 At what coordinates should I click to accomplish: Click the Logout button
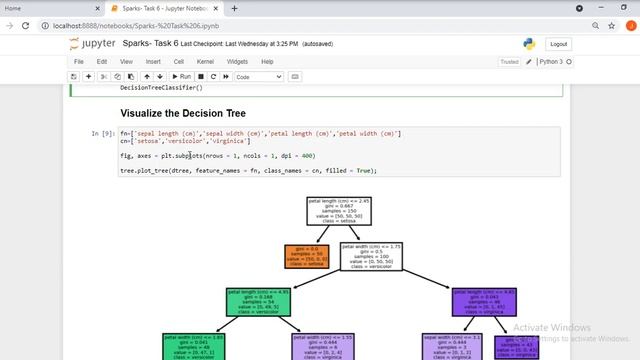point(558,44)
